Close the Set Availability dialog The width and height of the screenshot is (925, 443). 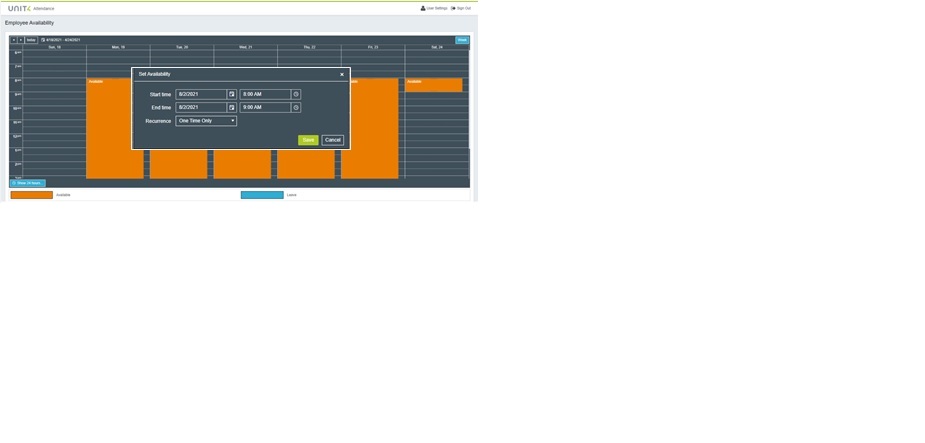pos(342,74)
